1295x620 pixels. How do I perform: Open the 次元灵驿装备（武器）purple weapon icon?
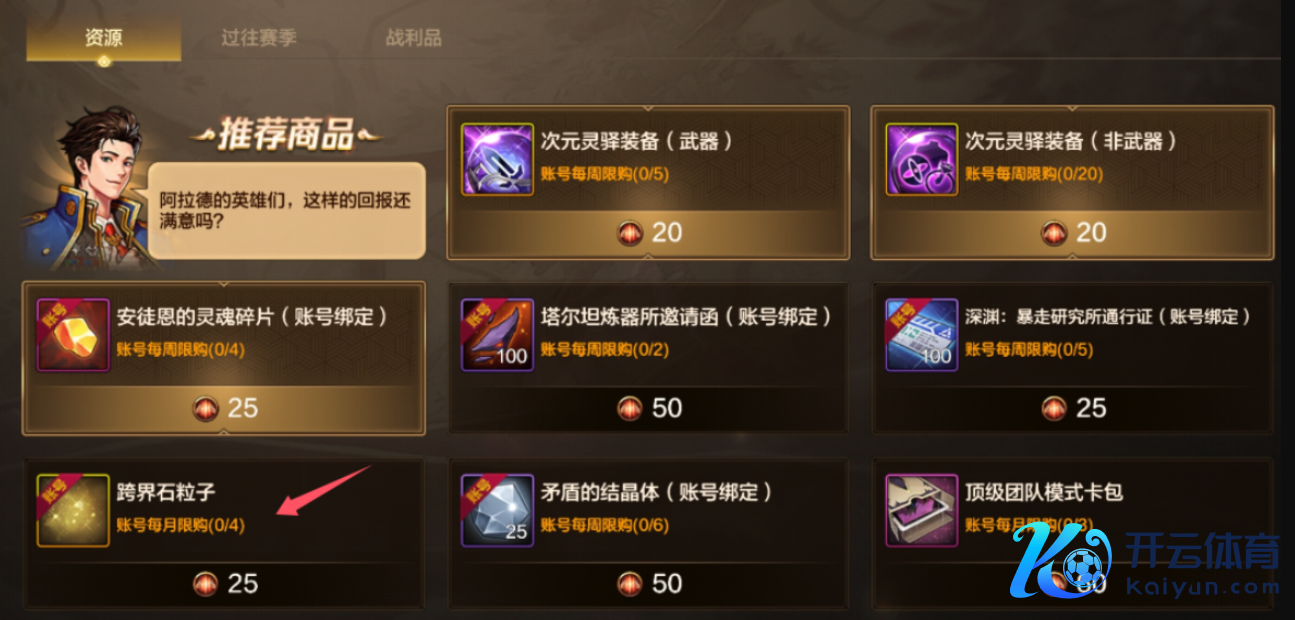click(497, 159)
